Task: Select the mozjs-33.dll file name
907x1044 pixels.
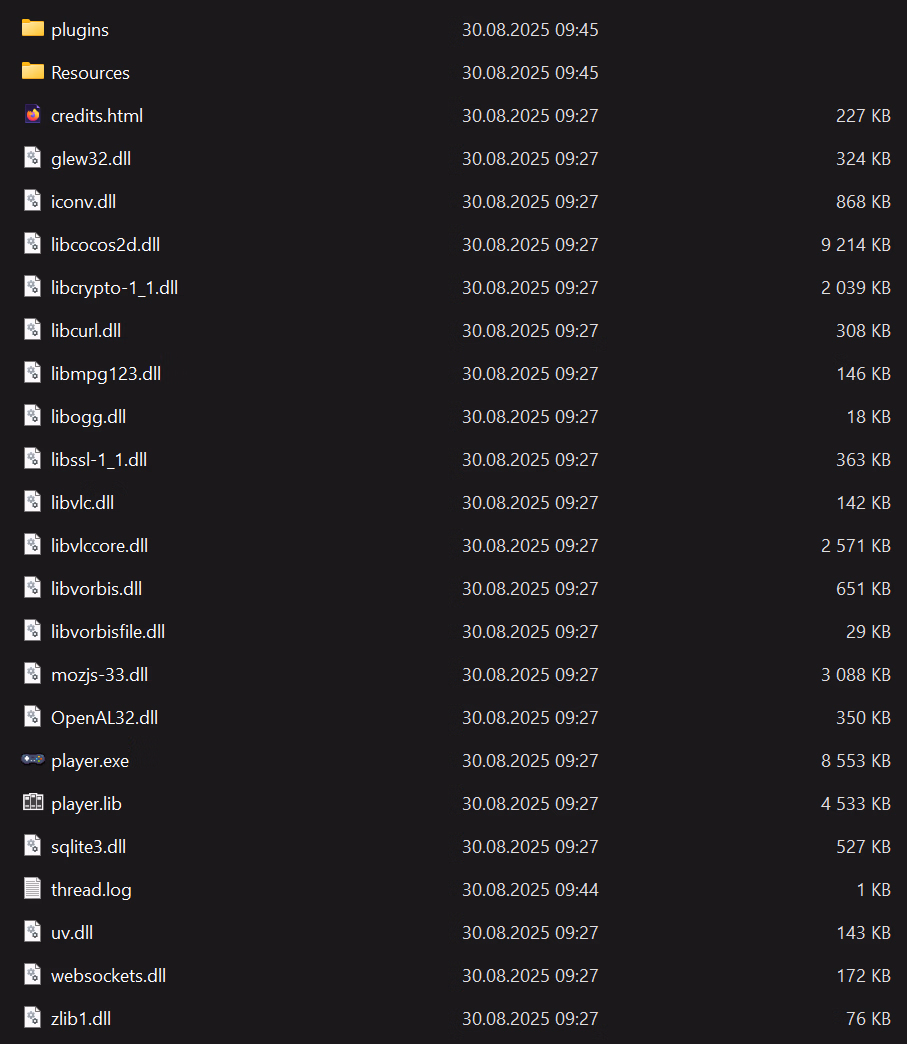Action: (99, 674)
